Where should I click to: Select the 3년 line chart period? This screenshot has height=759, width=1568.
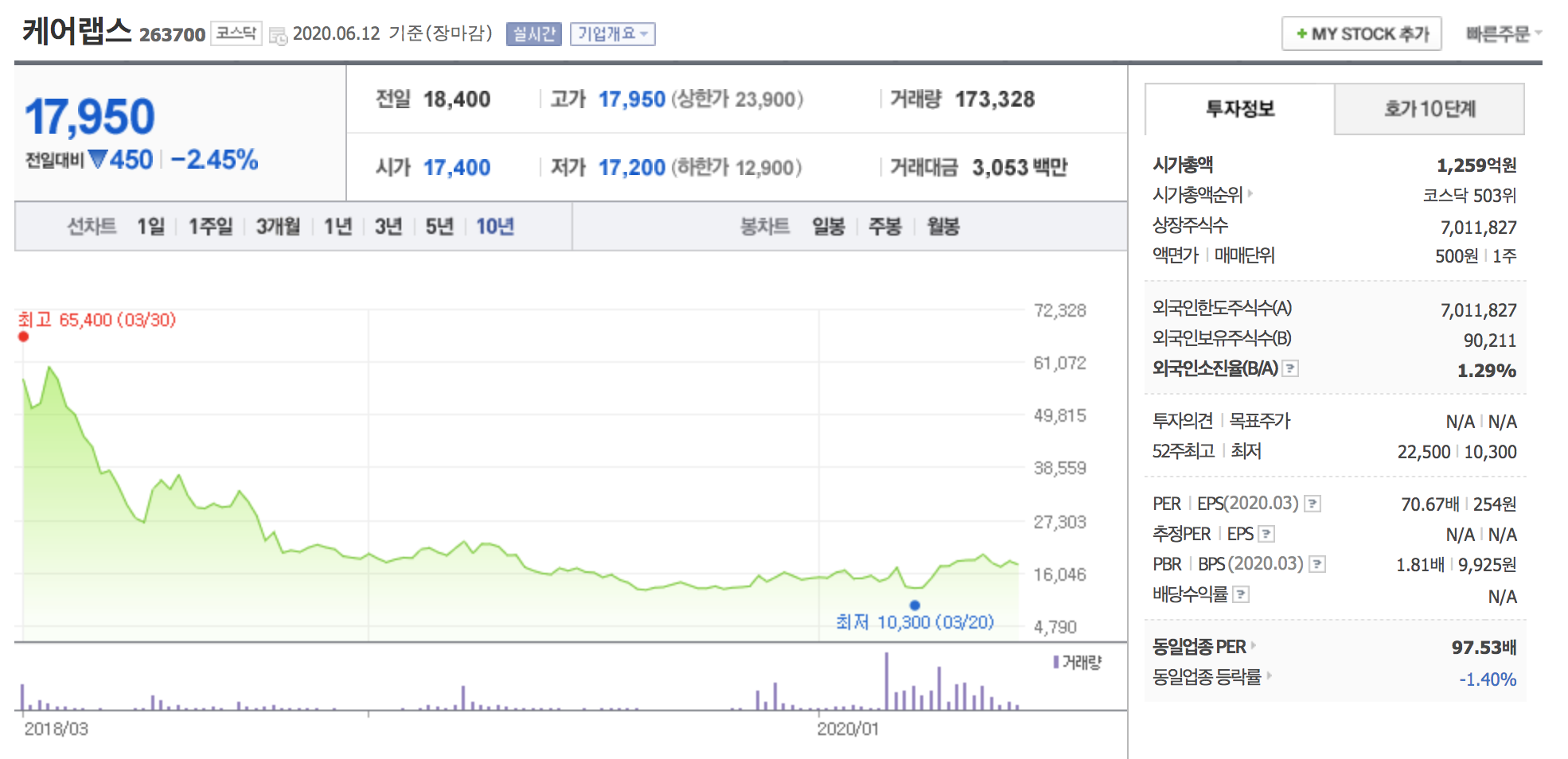pyautogui.click(x=388, y=227)
